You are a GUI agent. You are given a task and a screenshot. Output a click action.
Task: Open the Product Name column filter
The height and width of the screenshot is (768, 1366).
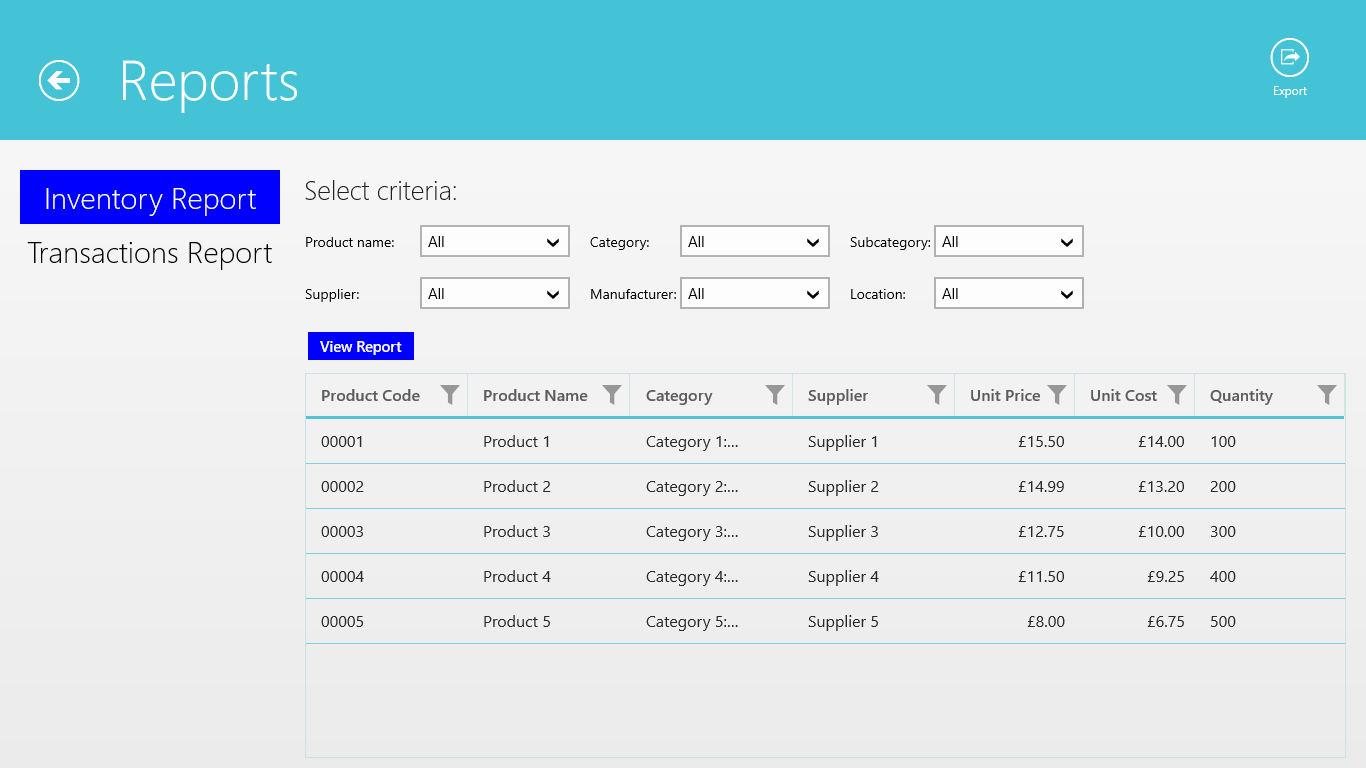coord(612,395)
